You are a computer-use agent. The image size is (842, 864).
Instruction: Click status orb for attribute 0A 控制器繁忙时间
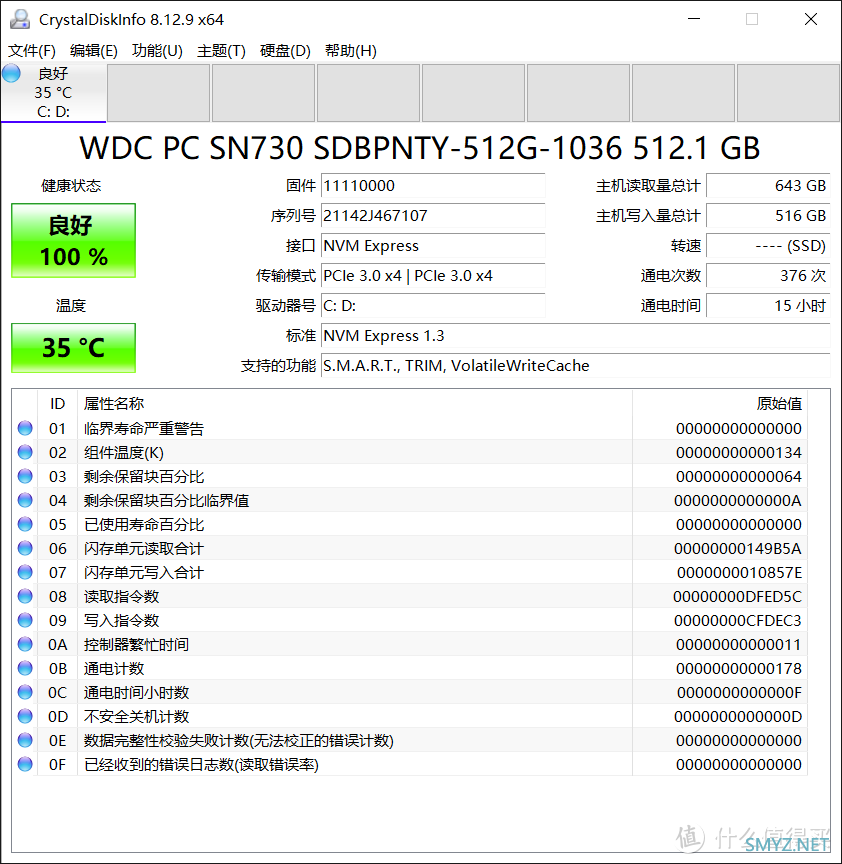point(25,644)
